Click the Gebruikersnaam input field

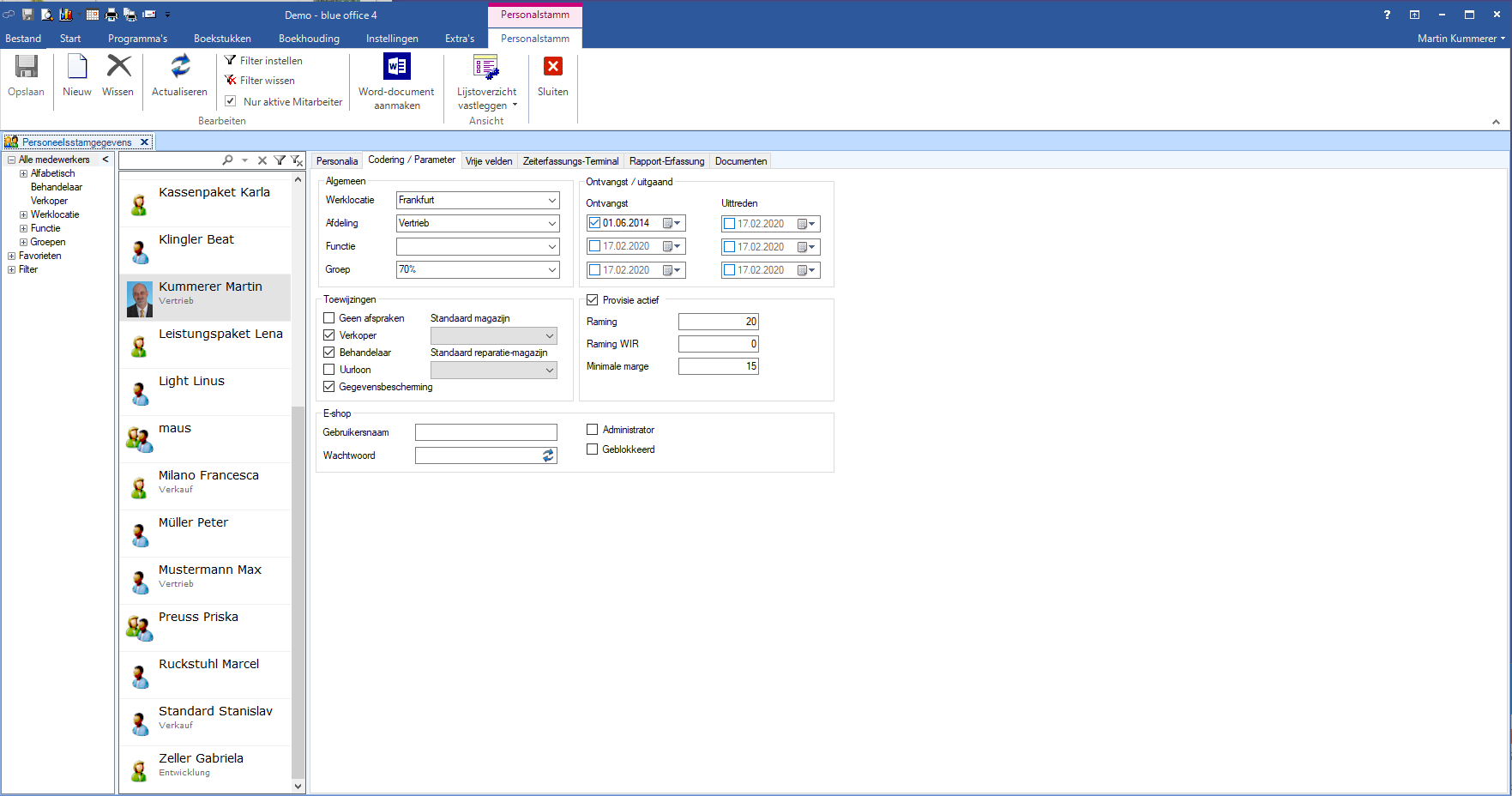click(485, 433)
